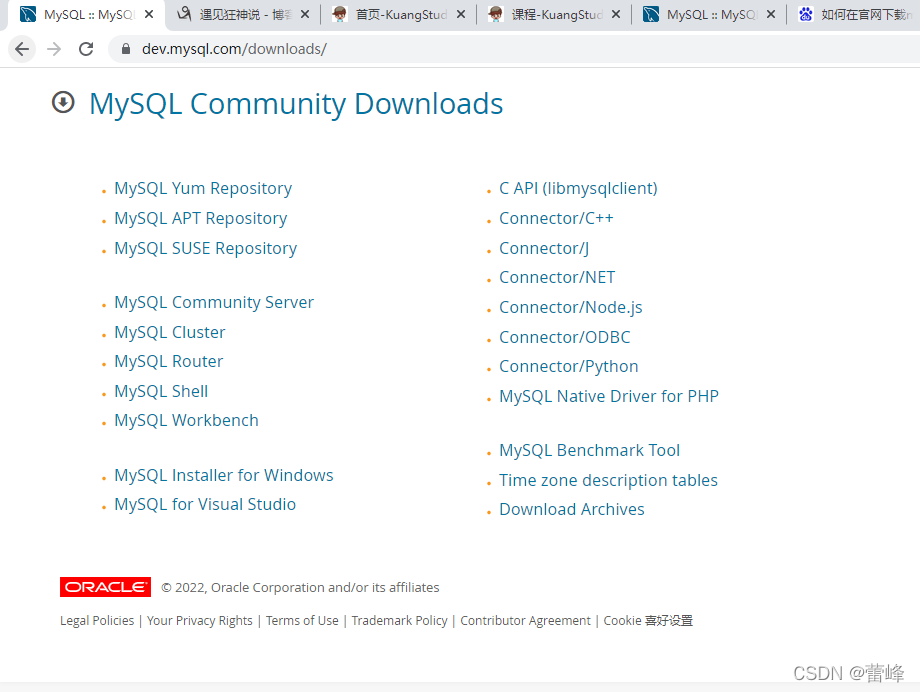Open Legal Policies footer link

(97, 620)
